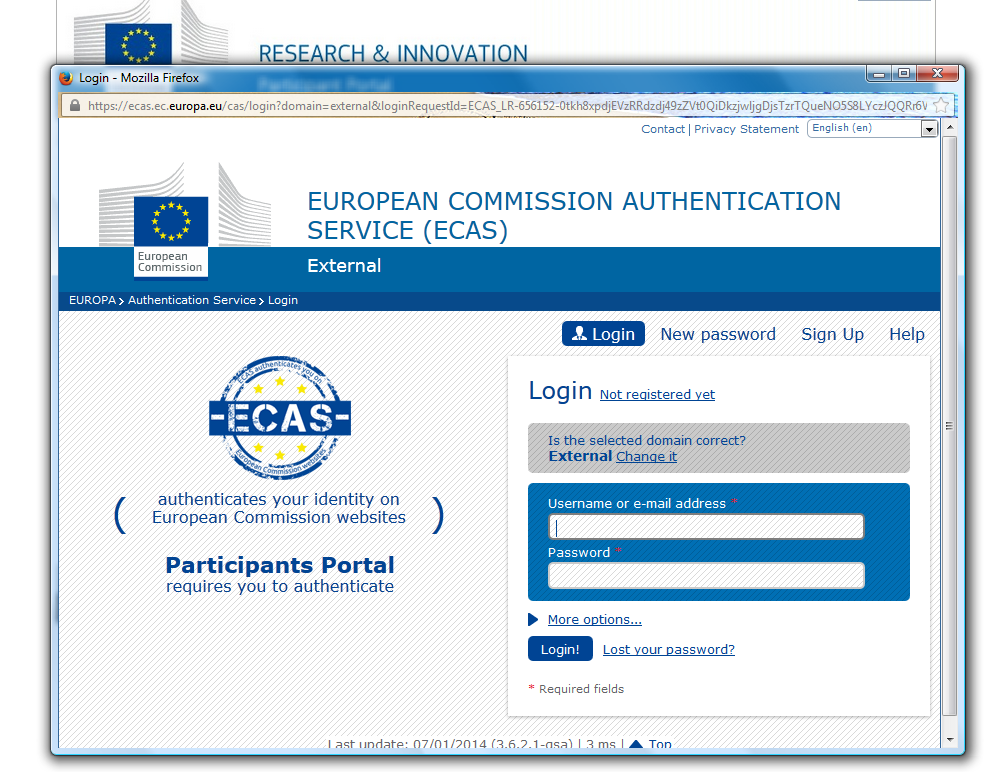Click the vertical scrollbar thumb
This screenshot has width=990, height=772.
coord(950,426)
